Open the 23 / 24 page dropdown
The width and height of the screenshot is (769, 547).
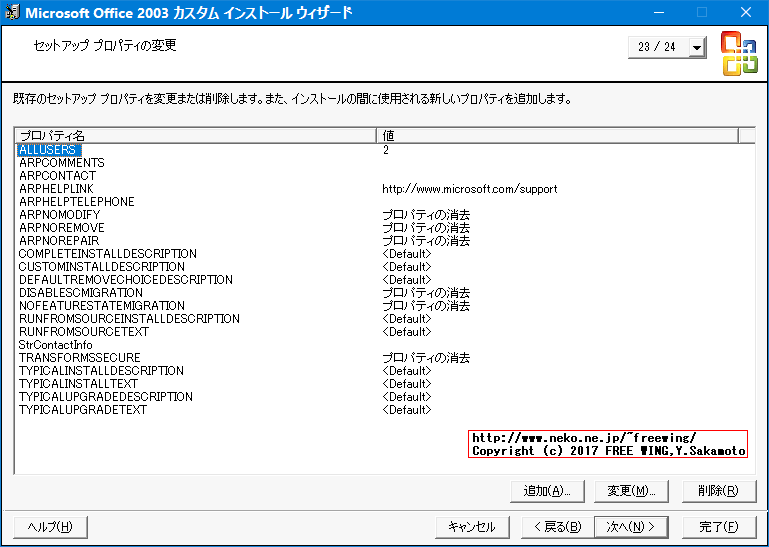coord(696,47)
